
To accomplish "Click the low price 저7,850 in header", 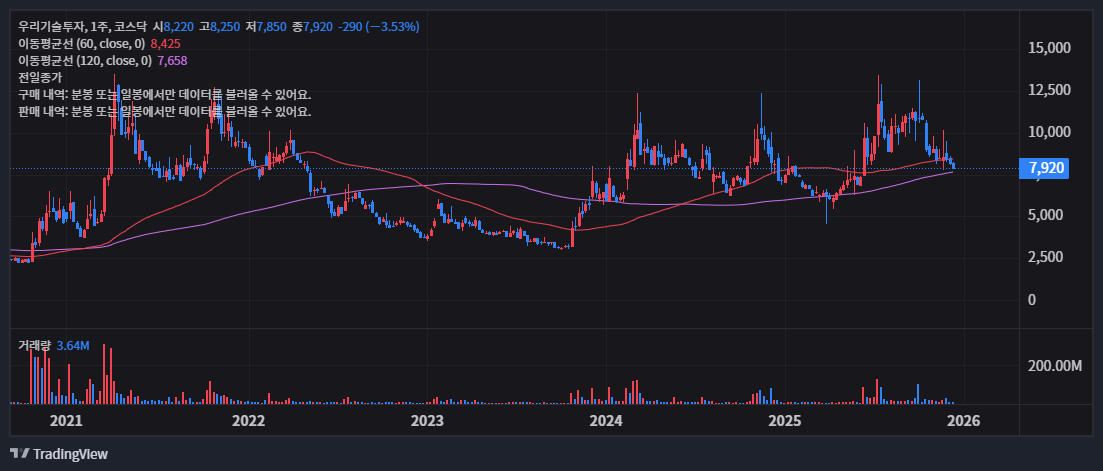I will [x=266, y=27].
